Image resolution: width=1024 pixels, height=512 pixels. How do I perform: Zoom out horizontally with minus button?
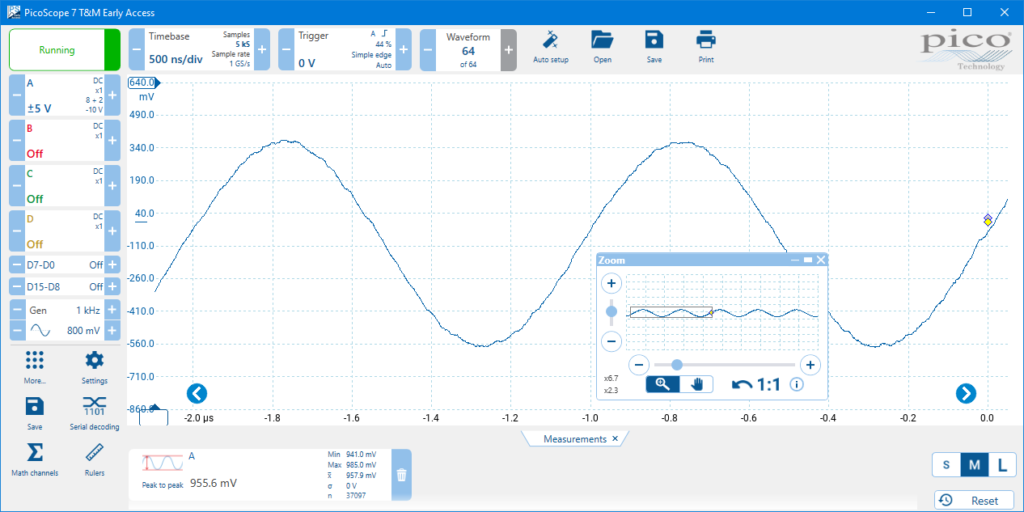tap(639, 364)
